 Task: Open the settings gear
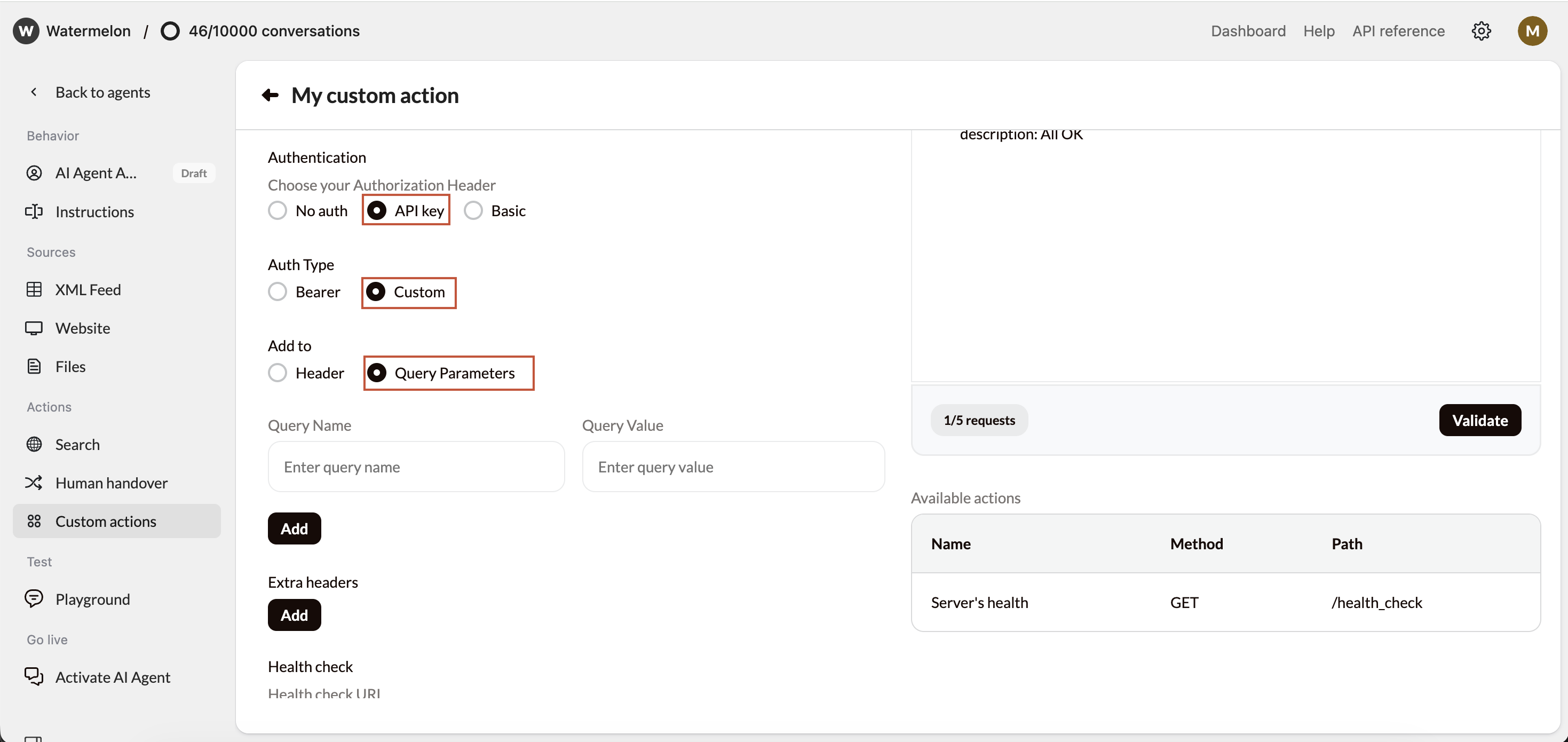tap(1481, 31)
